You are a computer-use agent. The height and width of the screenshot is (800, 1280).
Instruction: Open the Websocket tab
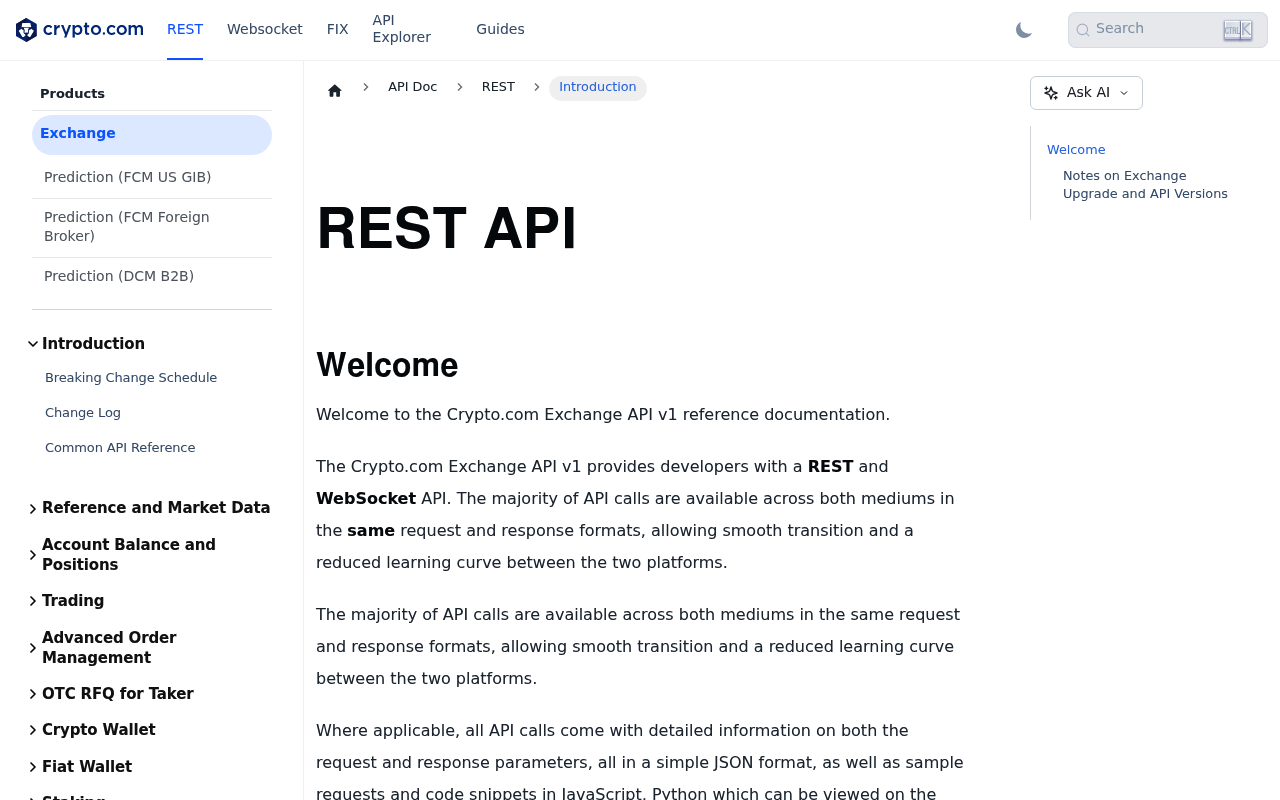pos(265,30)
